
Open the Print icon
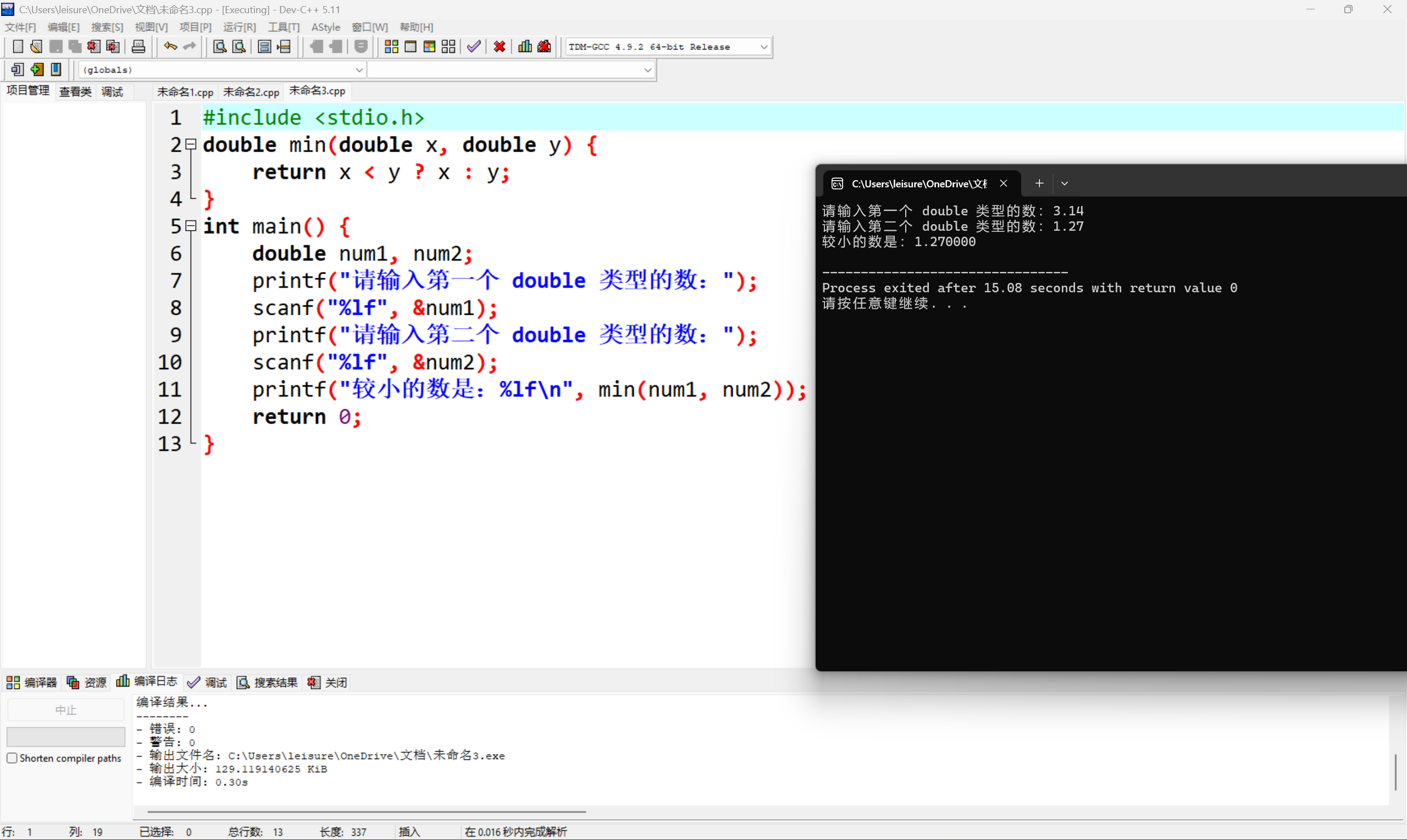point(138,46)
